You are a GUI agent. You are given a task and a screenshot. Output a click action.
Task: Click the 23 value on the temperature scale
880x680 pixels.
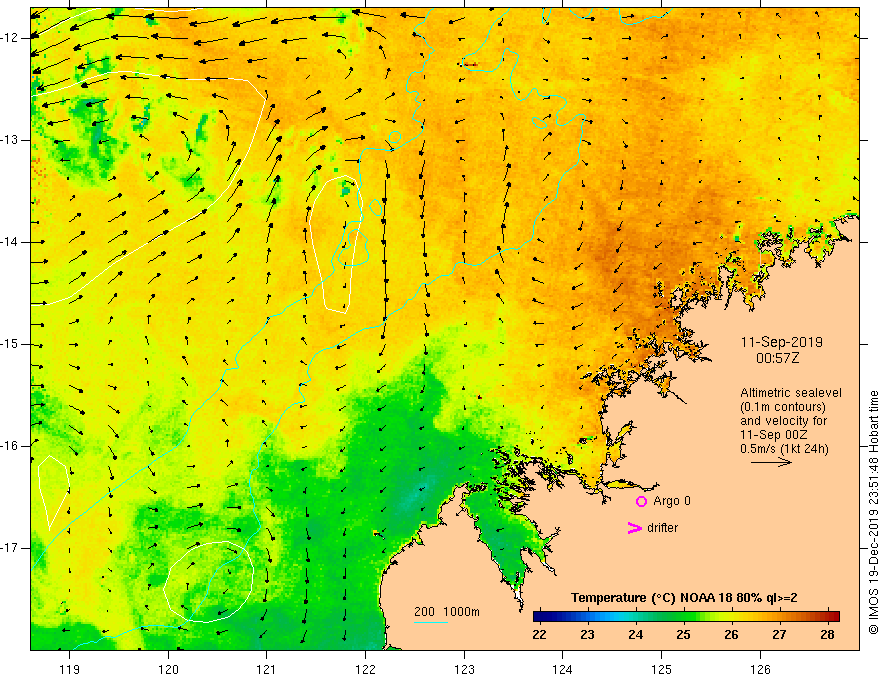click(x=588, y=635)
